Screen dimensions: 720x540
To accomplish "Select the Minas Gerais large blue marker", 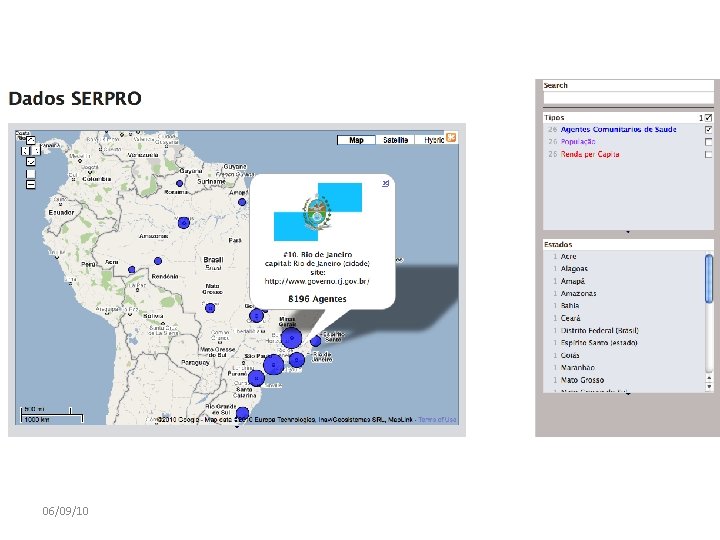I will pos(291,338).
